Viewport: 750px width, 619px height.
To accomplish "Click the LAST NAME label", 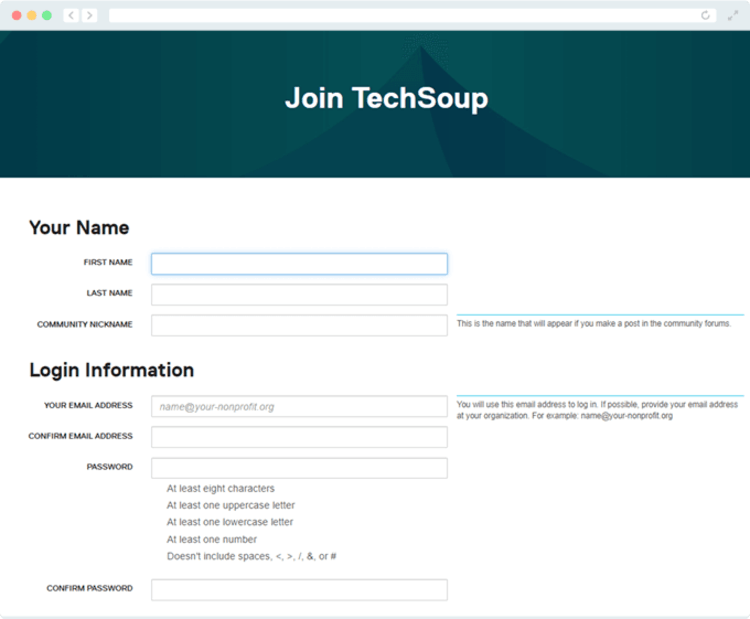I will click(110, 293).
